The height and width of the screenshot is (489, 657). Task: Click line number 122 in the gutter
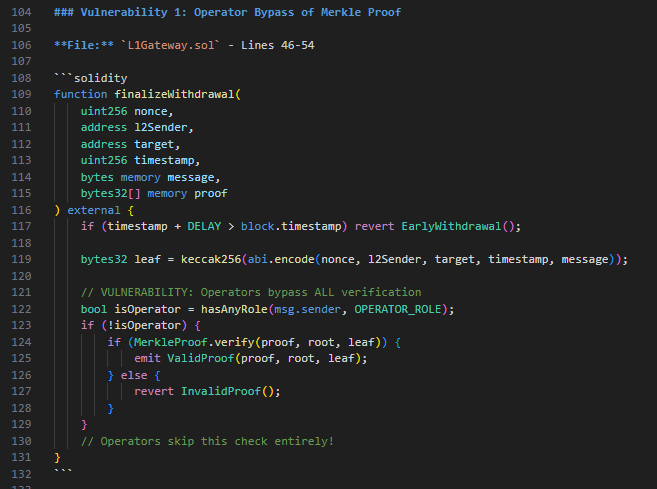pos(21,309)
